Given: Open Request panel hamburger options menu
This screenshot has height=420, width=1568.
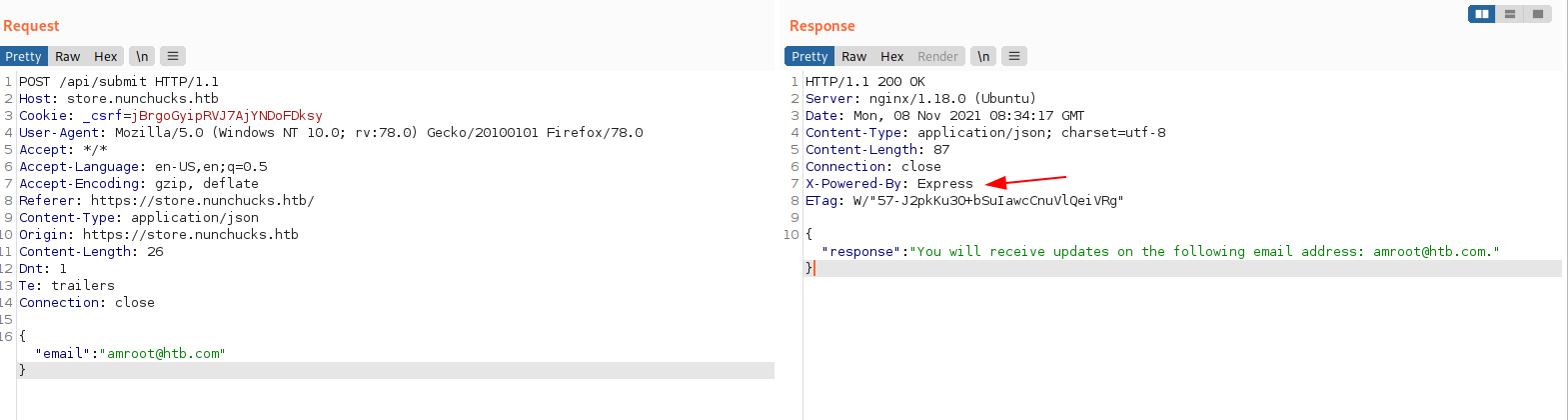Looking at the screenshot, I should 173,56.
